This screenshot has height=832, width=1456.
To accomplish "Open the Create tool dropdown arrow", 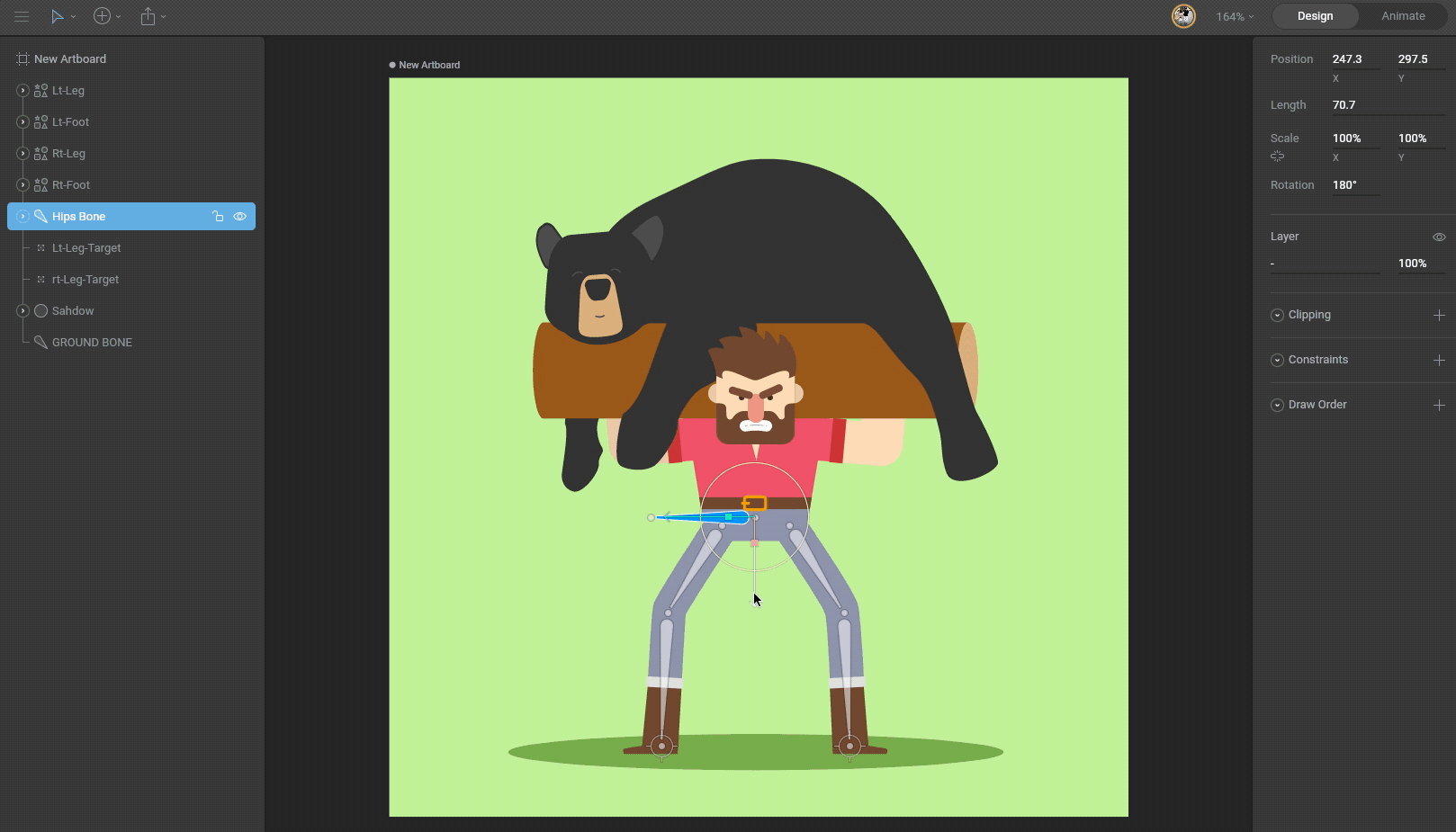I will [119, 16].
